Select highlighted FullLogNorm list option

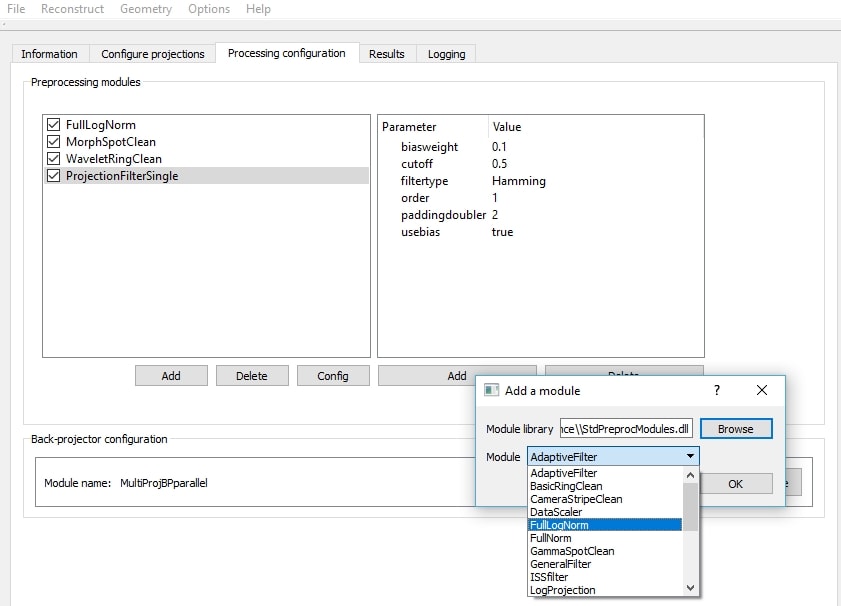(606, 525)
